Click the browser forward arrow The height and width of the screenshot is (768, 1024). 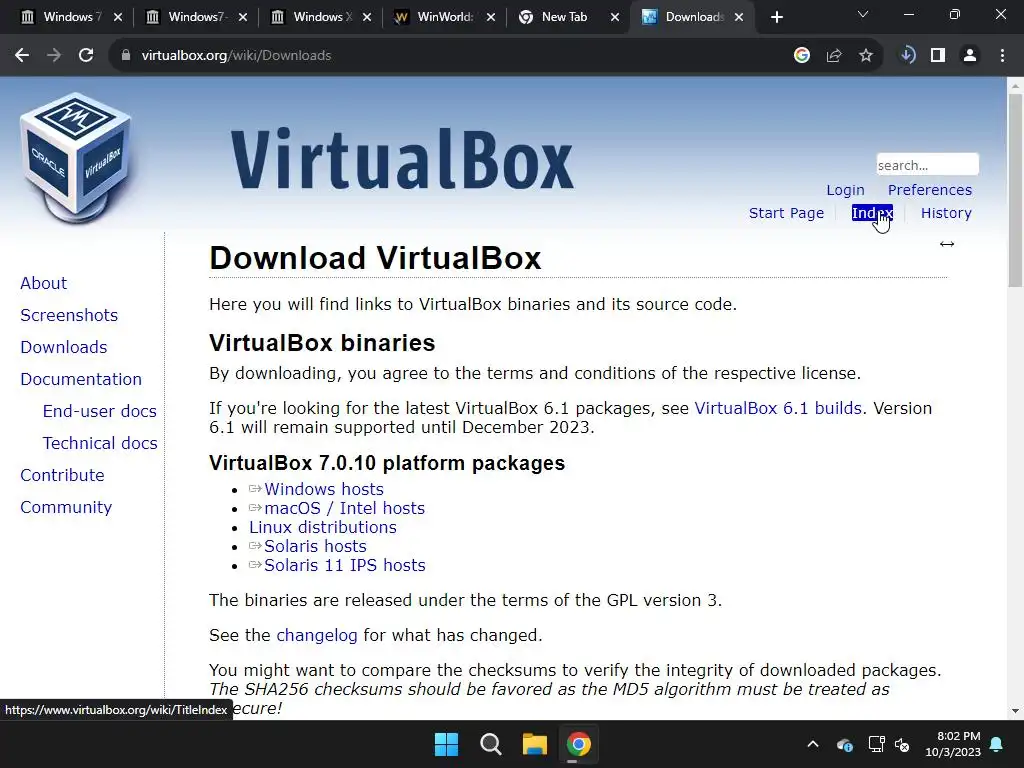(54, 56)
